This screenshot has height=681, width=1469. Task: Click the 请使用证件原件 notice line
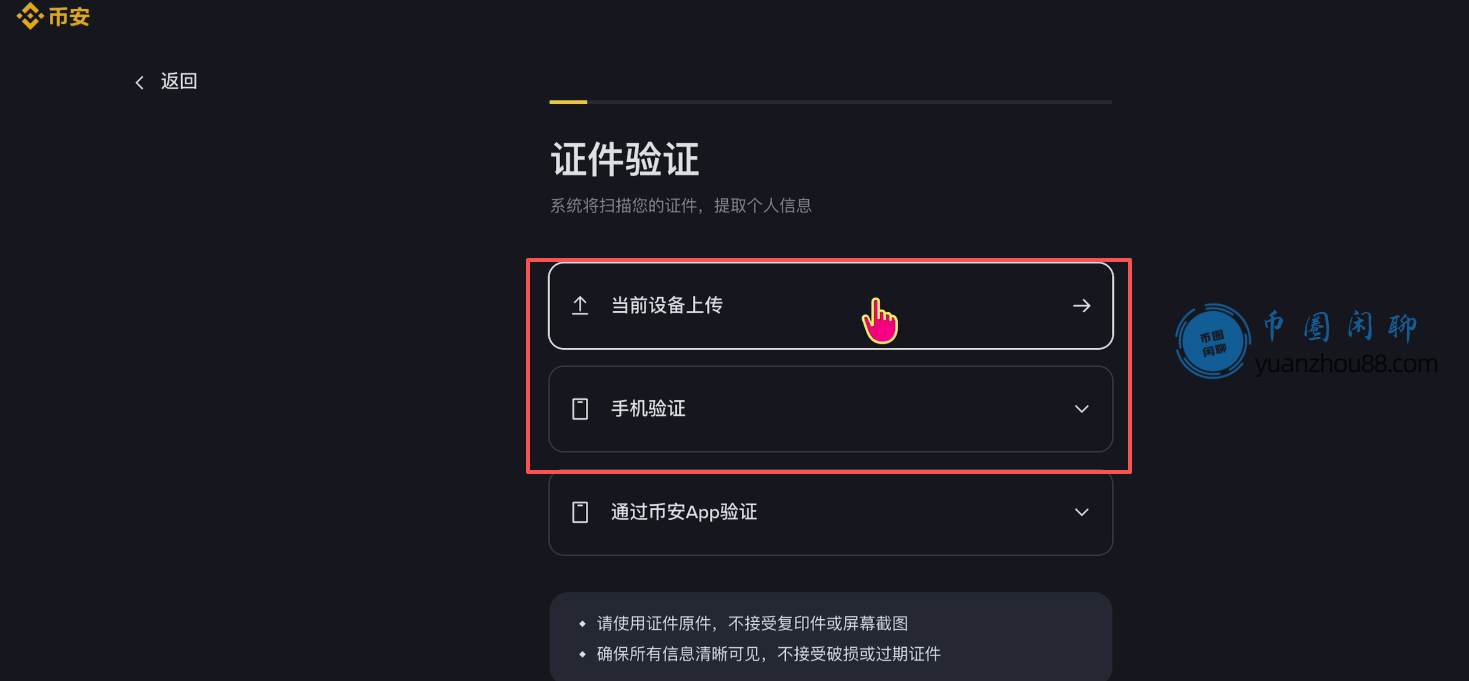tap(752, 623)
